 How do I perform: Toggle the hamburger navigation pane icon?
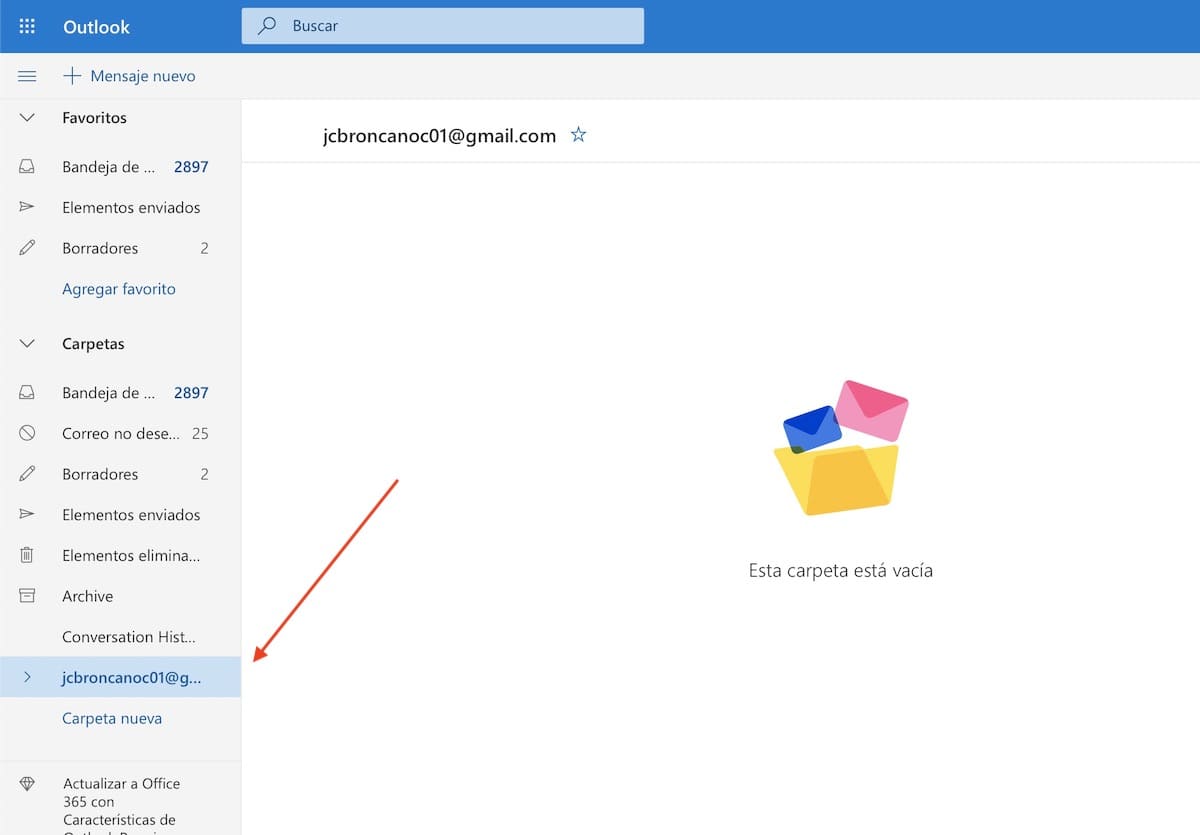27,76
